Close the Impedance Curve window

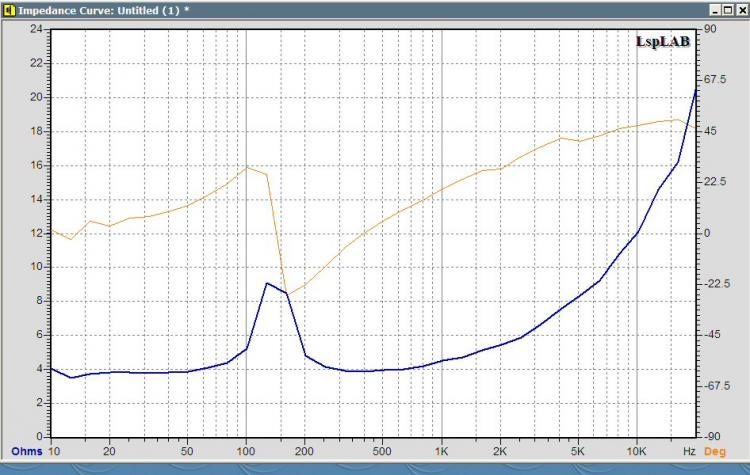tap(741, 10)
